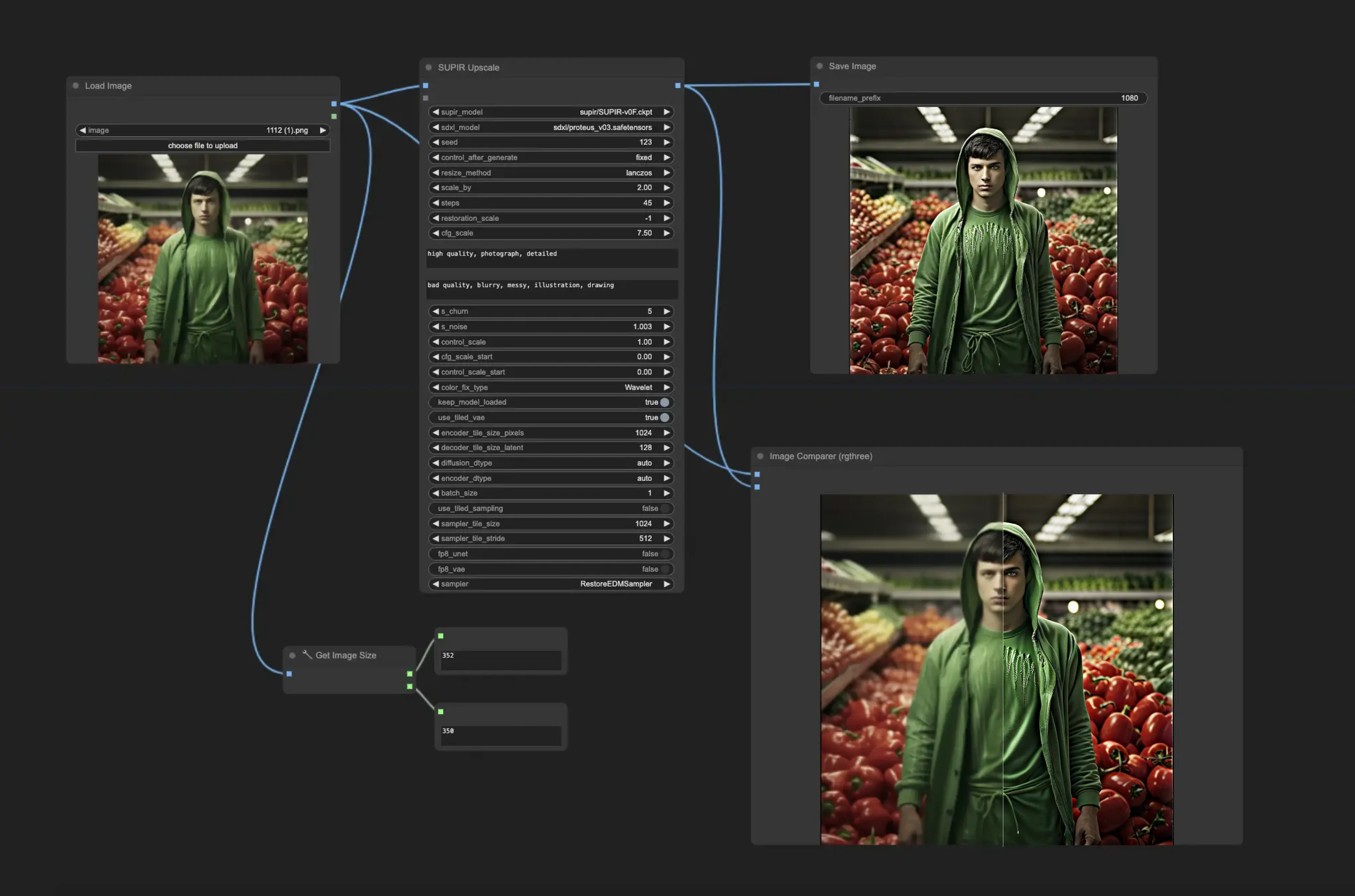Collapse the Save Image node via its title dot
This screenshot has width=1355, height=896.
click(819, 66)
